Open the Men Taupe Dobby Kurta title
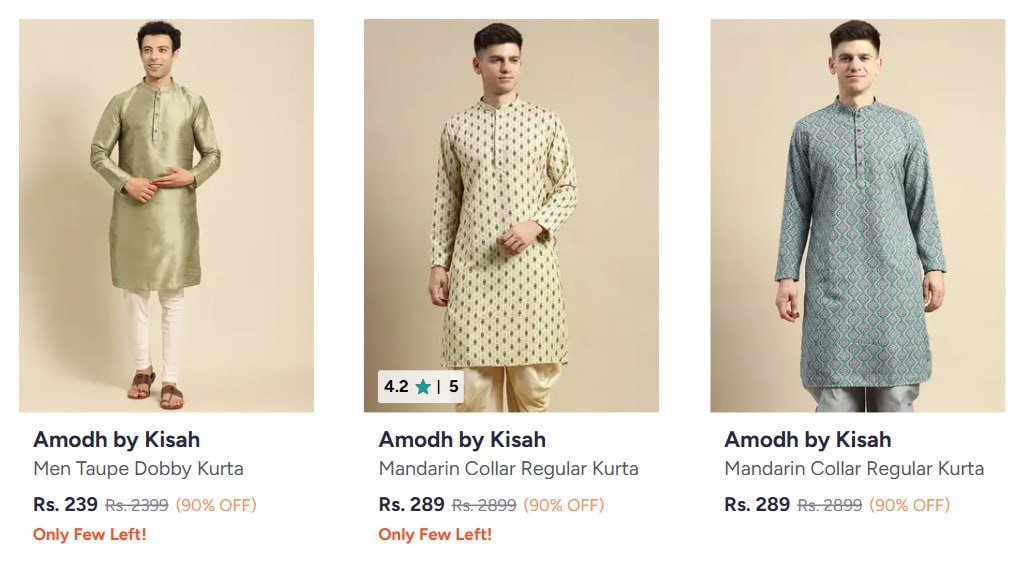1026x574 pixels. coord(138,468)
